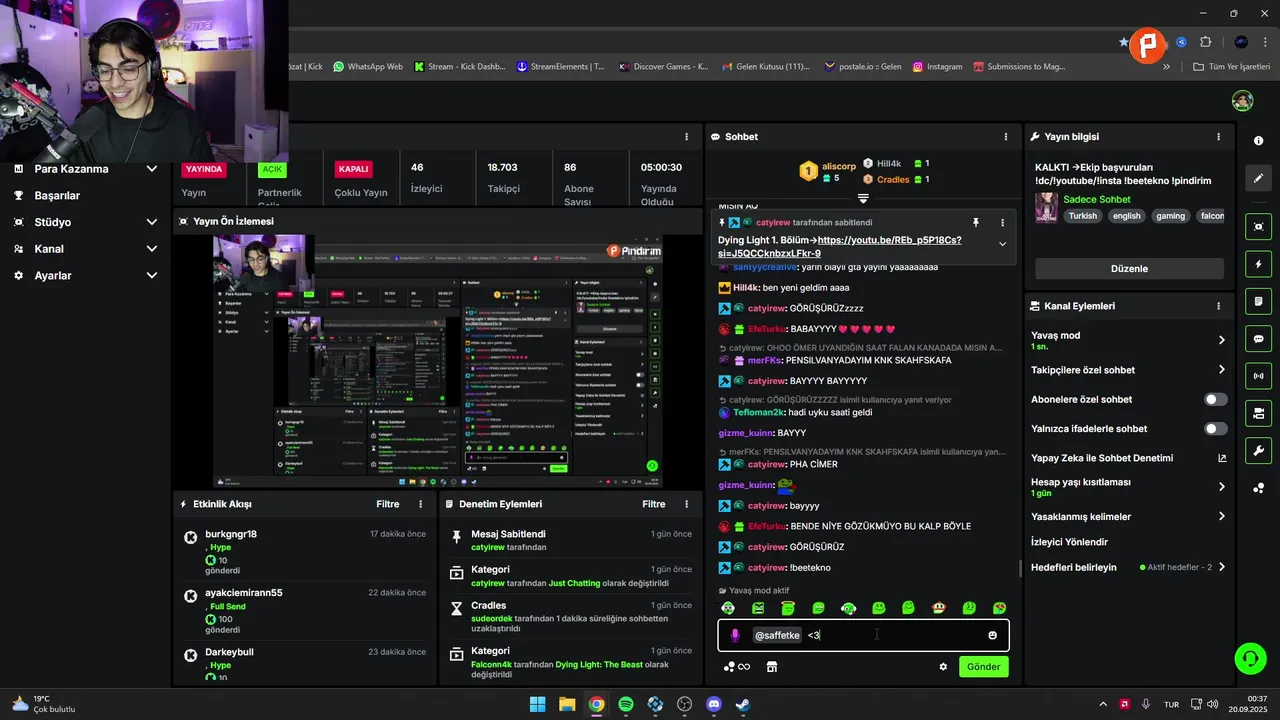Open Spotify from the Windows taskbar
The height and width of the screenshot is (720, 1280).
click(626, 704)
